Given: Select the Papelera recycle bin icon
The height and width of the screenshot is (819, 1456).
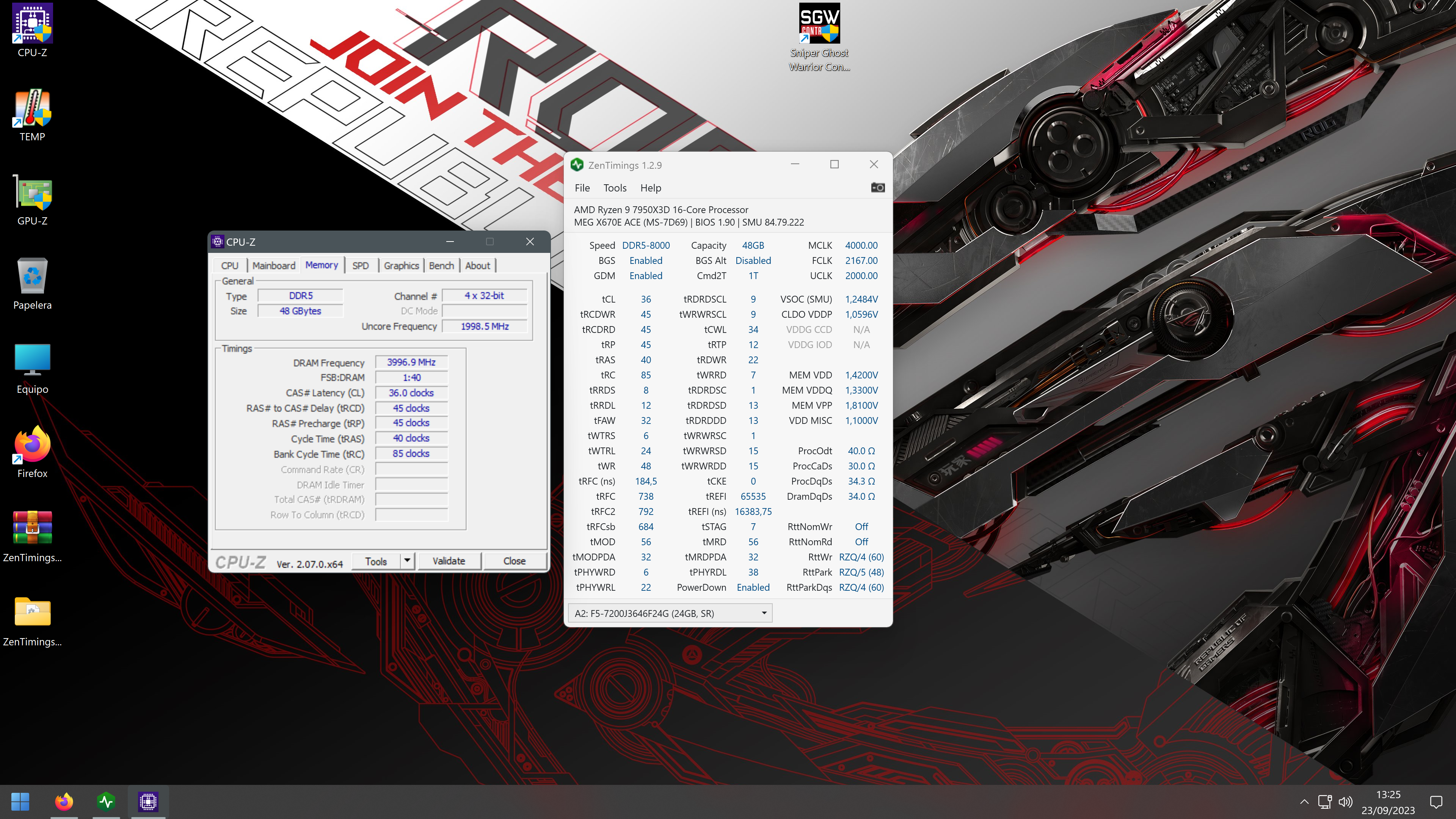Looking at the screenshot, I should (x=32, y=284).
